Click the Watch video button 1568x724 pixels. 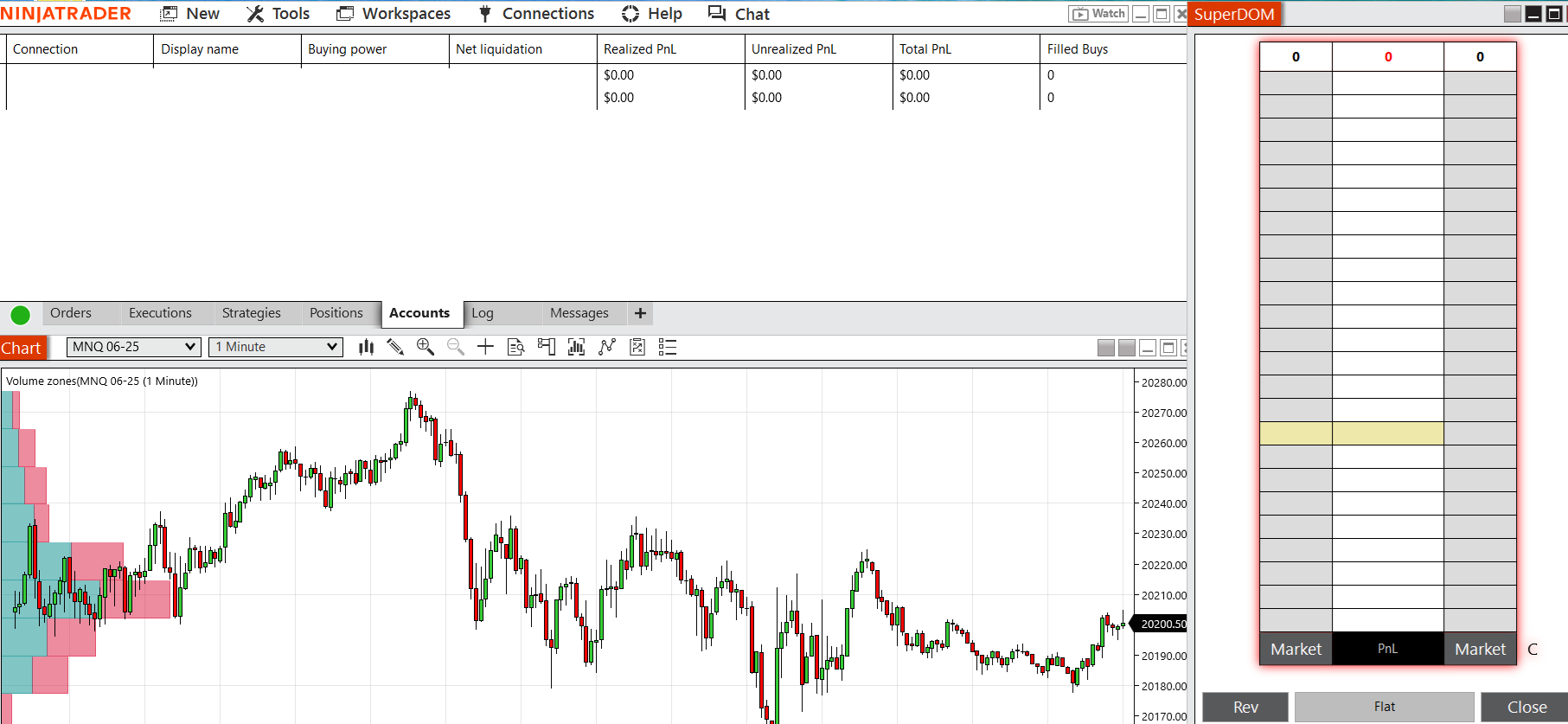coord(1098,14)
